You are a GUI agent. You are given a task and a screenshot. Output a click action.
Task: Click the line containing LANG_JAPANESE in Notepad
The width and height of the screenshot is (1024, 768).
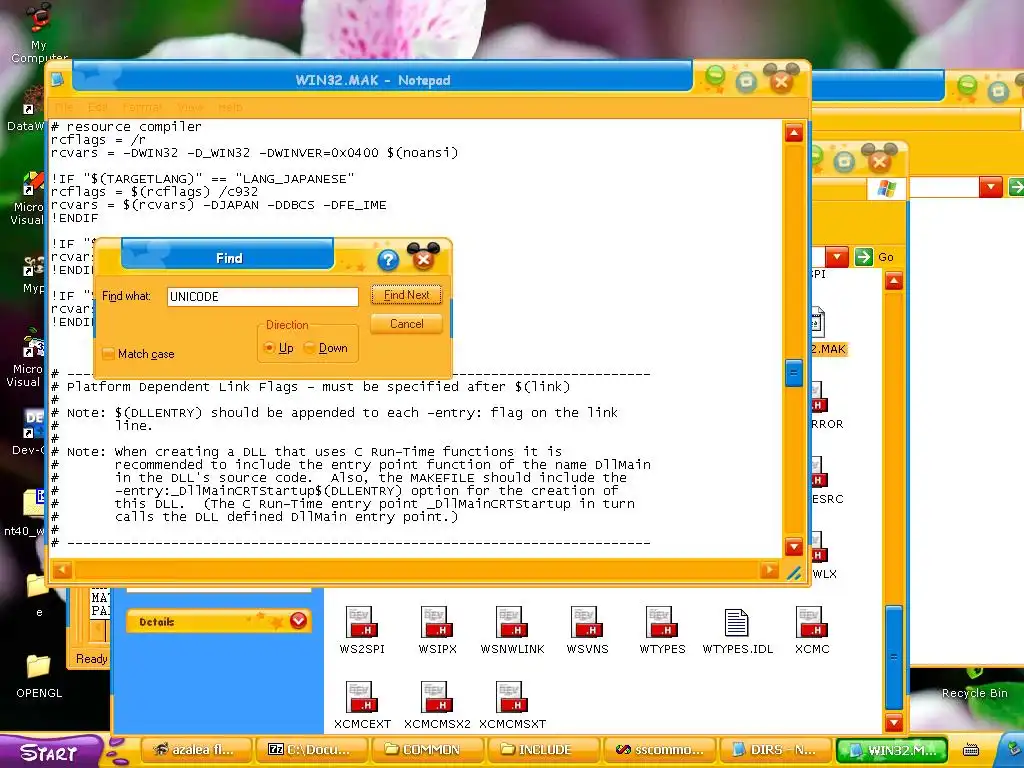click(202, 179)
